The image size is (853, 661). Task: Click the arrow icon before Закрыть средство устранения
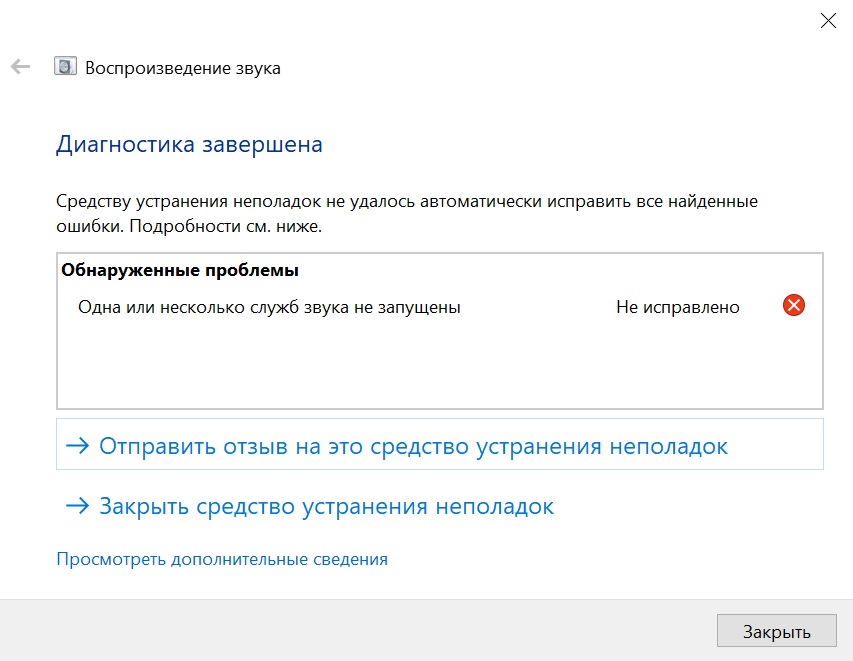(77, 506)
